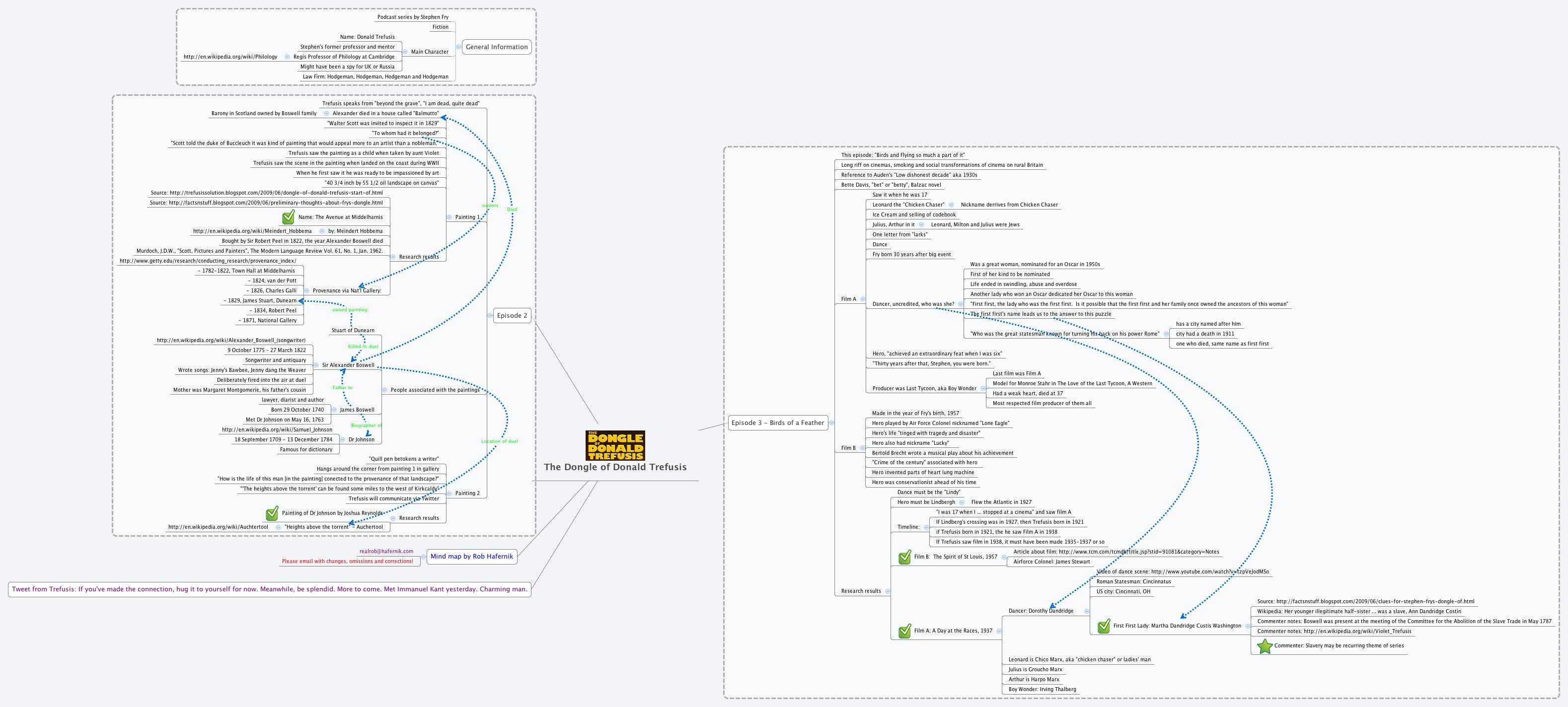Select the Tweet from Trefusis floating topic

[270, 589]
